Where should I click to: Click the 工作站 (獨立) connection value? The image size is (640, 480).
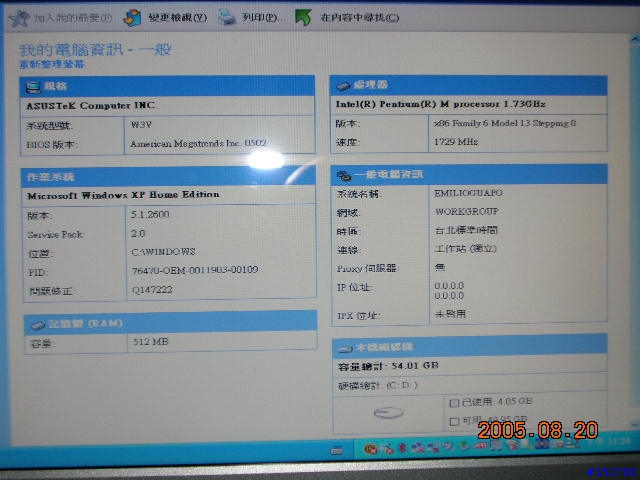point(466,249)
